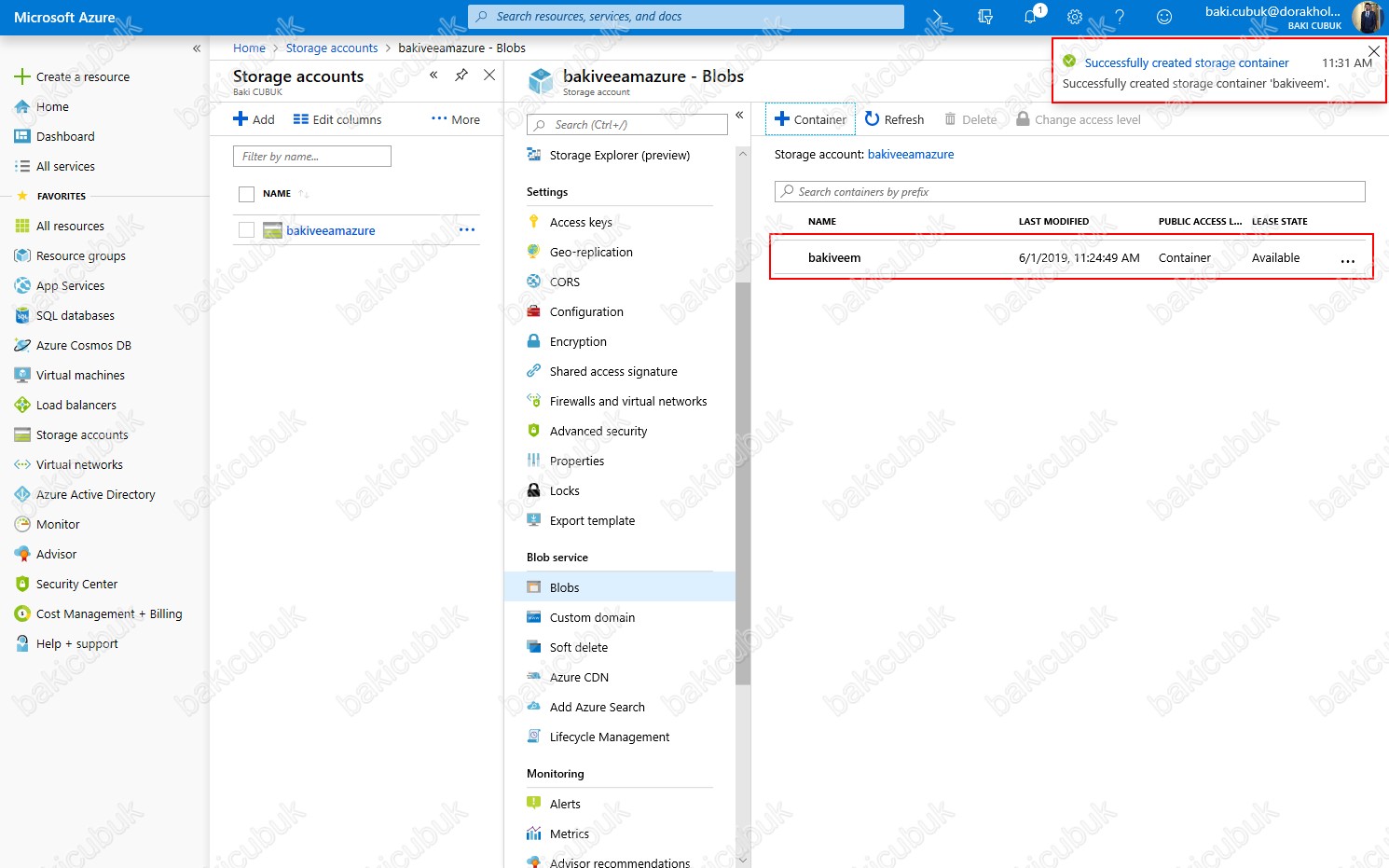Open the Virtual networks icon
This screenshot has width=1389, height=868.
click(22, 465)
